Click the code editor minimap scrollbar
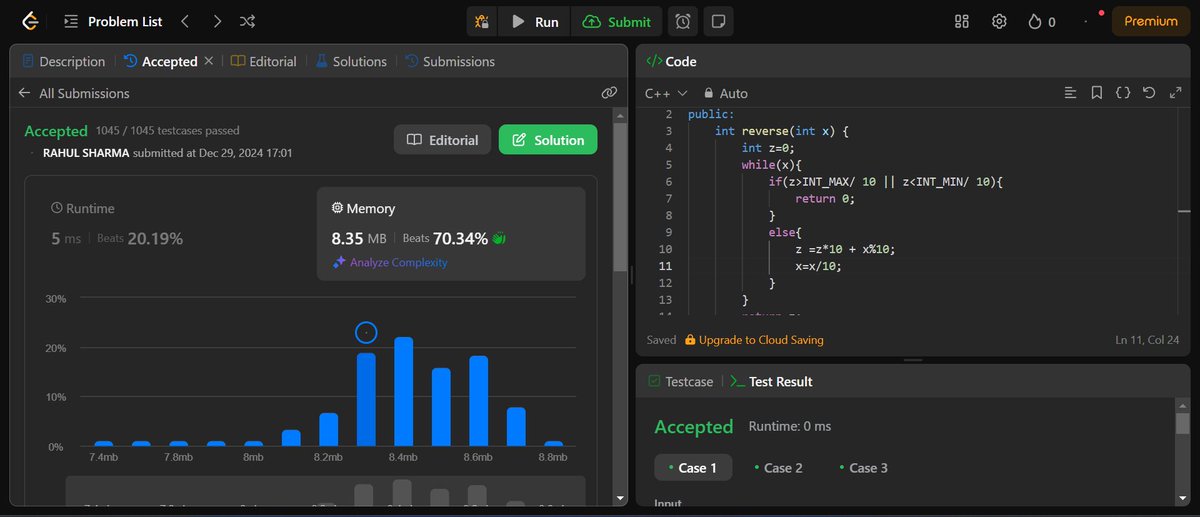The height and width of the screenshot is (517, 1200). 1183,211
